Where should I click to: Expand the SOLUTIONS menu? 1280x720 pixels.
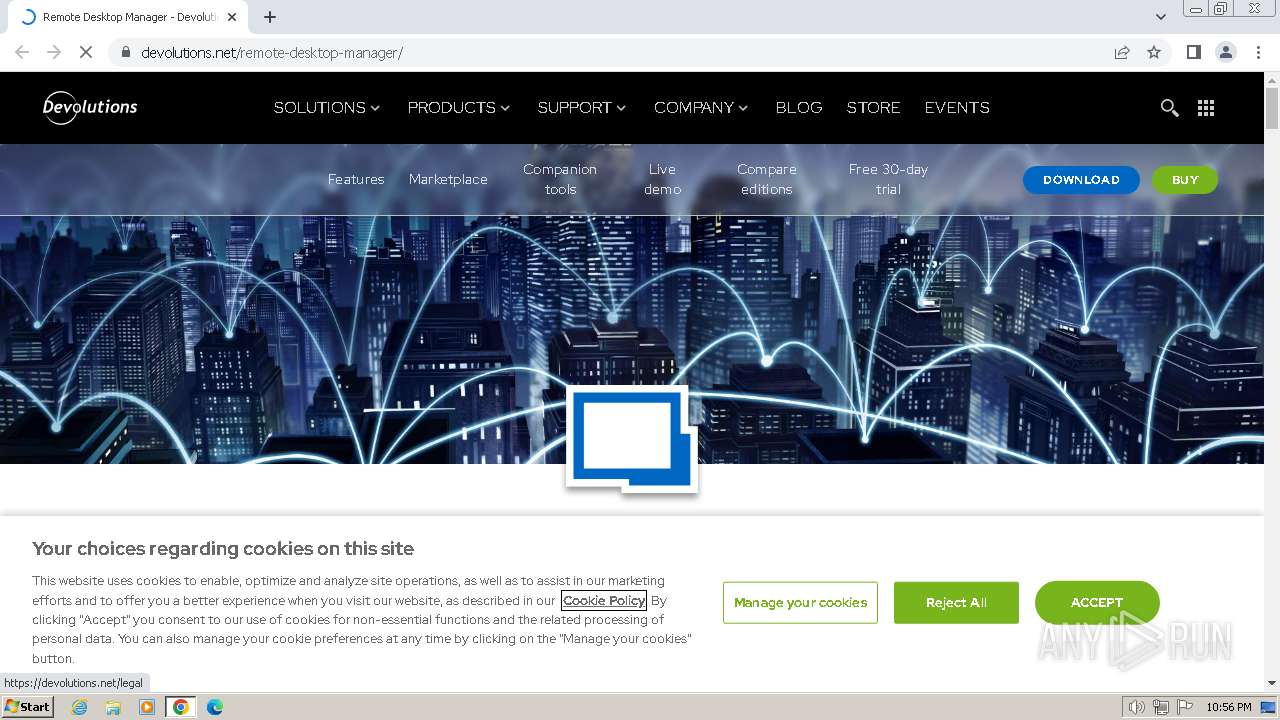coord(327,107)
